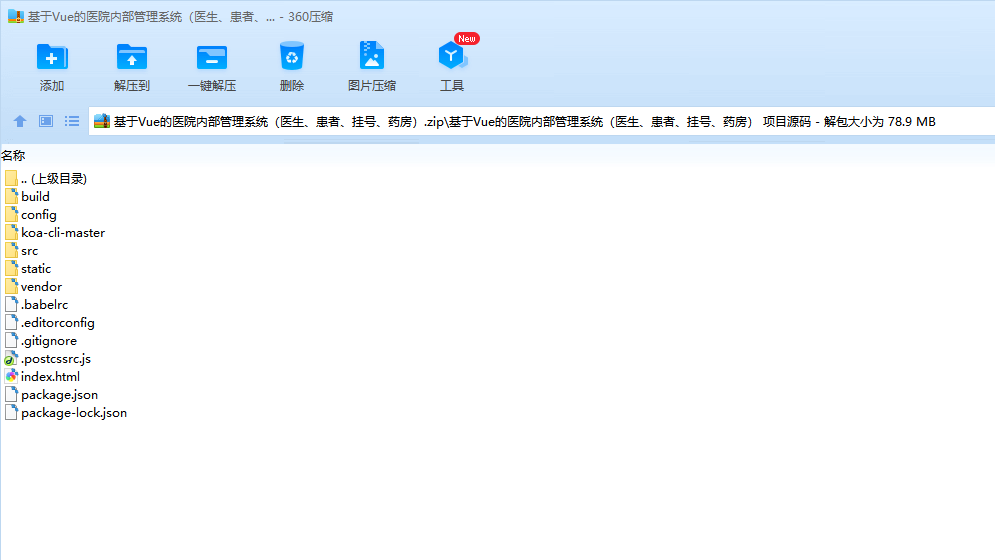Image resolution: width=995 pixels, height=560 pixels.
Task: Click the archive icon in the address bar
Action: coord(102,121)
